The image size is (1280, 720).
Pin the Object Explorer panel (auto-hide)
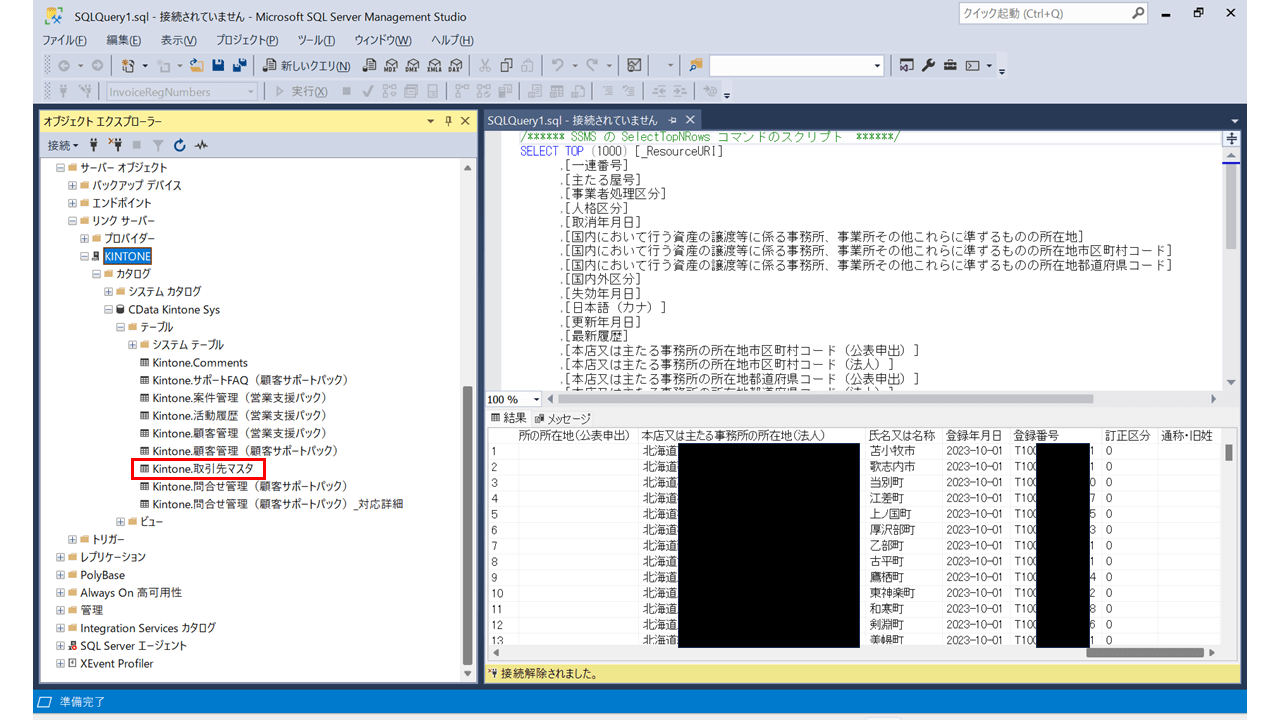(447, 121)
